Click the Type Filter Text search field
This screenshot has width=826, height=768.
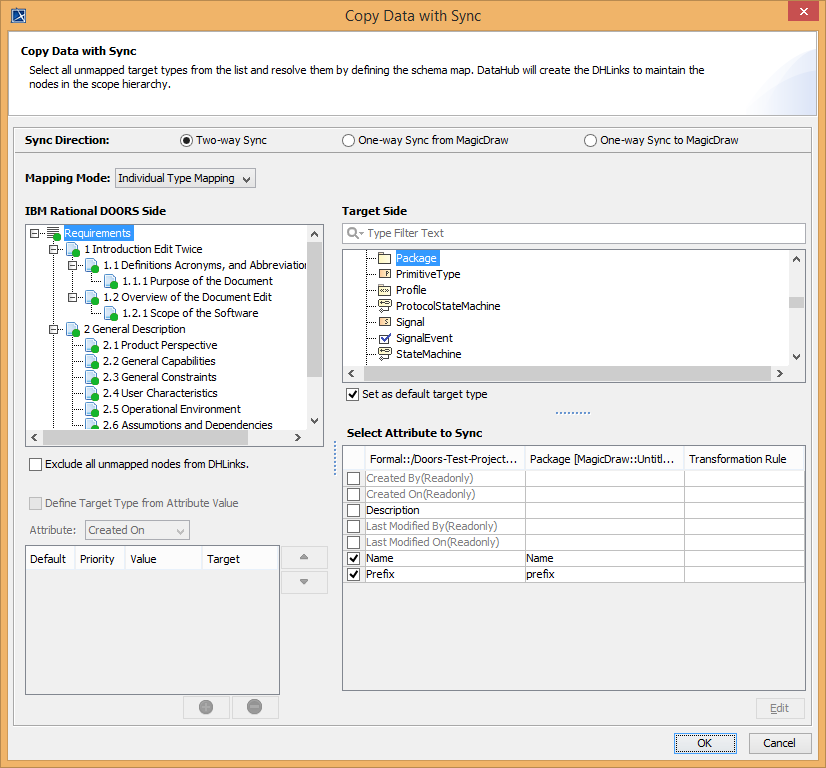pyautogui.click(x=580, y=233)
